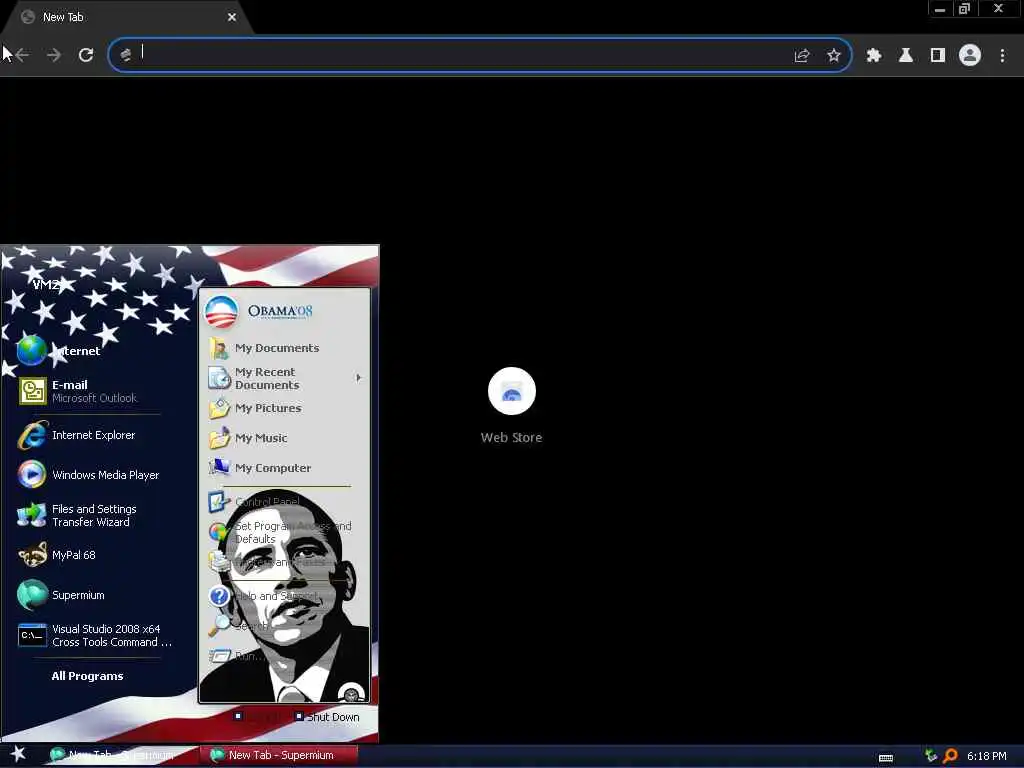Click the 6:18 PM clock

point(987,756)
